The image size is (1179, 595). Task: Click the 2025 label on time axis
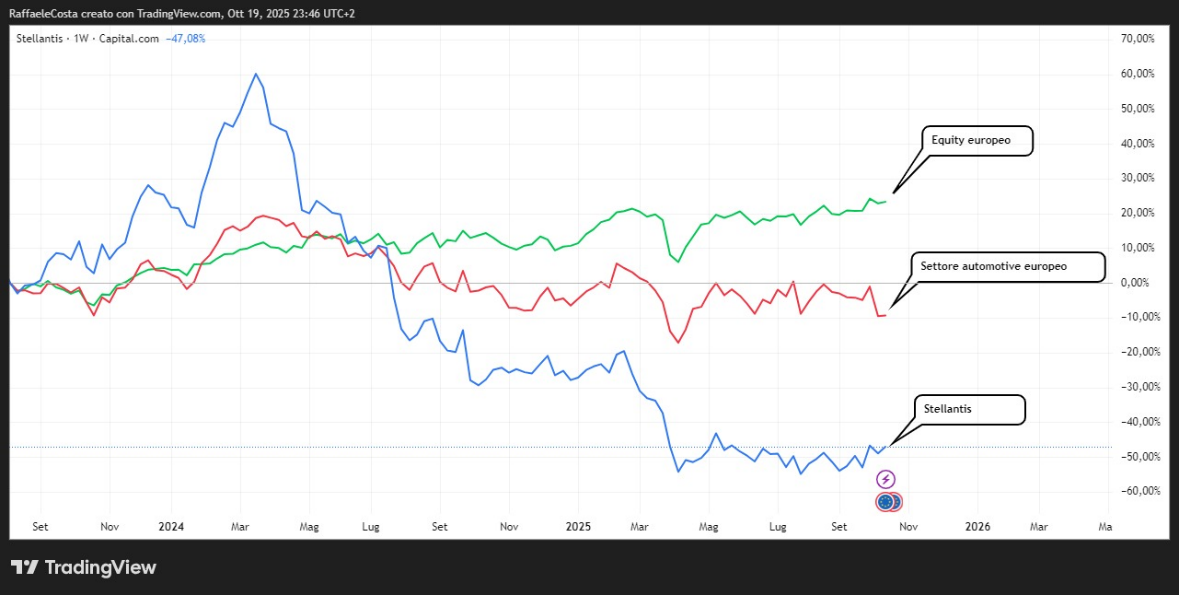click(x=579, y=525)
